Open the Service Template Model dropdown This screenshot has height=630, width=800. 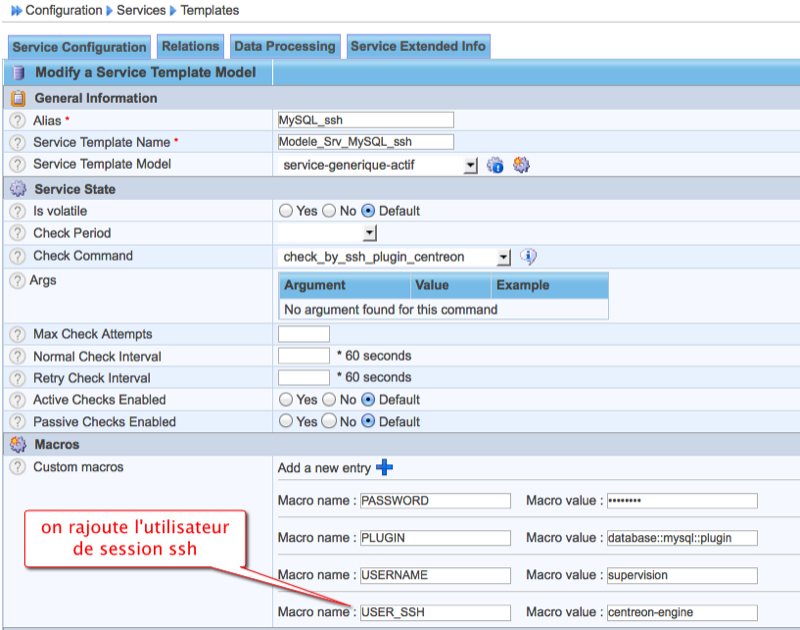point(471,166)
